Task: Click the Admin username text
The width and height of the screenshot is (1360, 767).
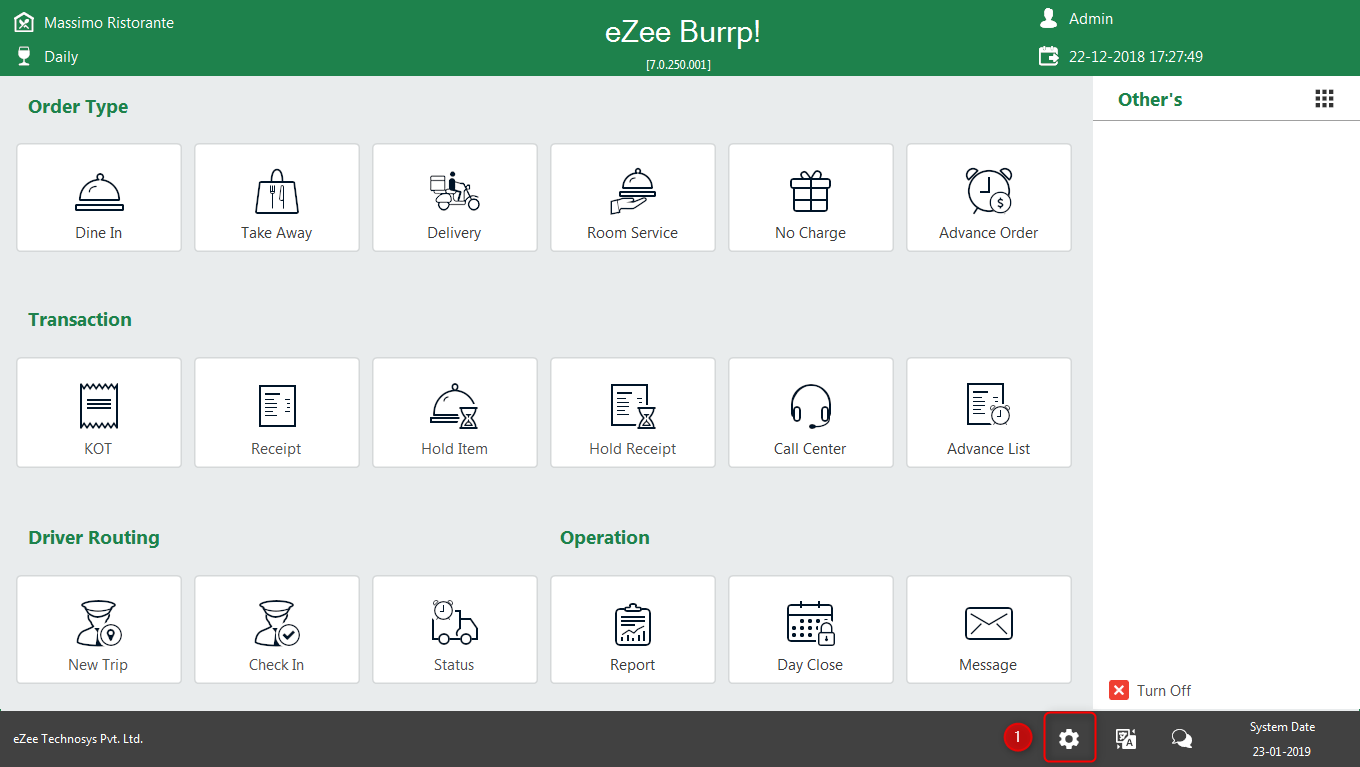Action: pos(1091,19)
